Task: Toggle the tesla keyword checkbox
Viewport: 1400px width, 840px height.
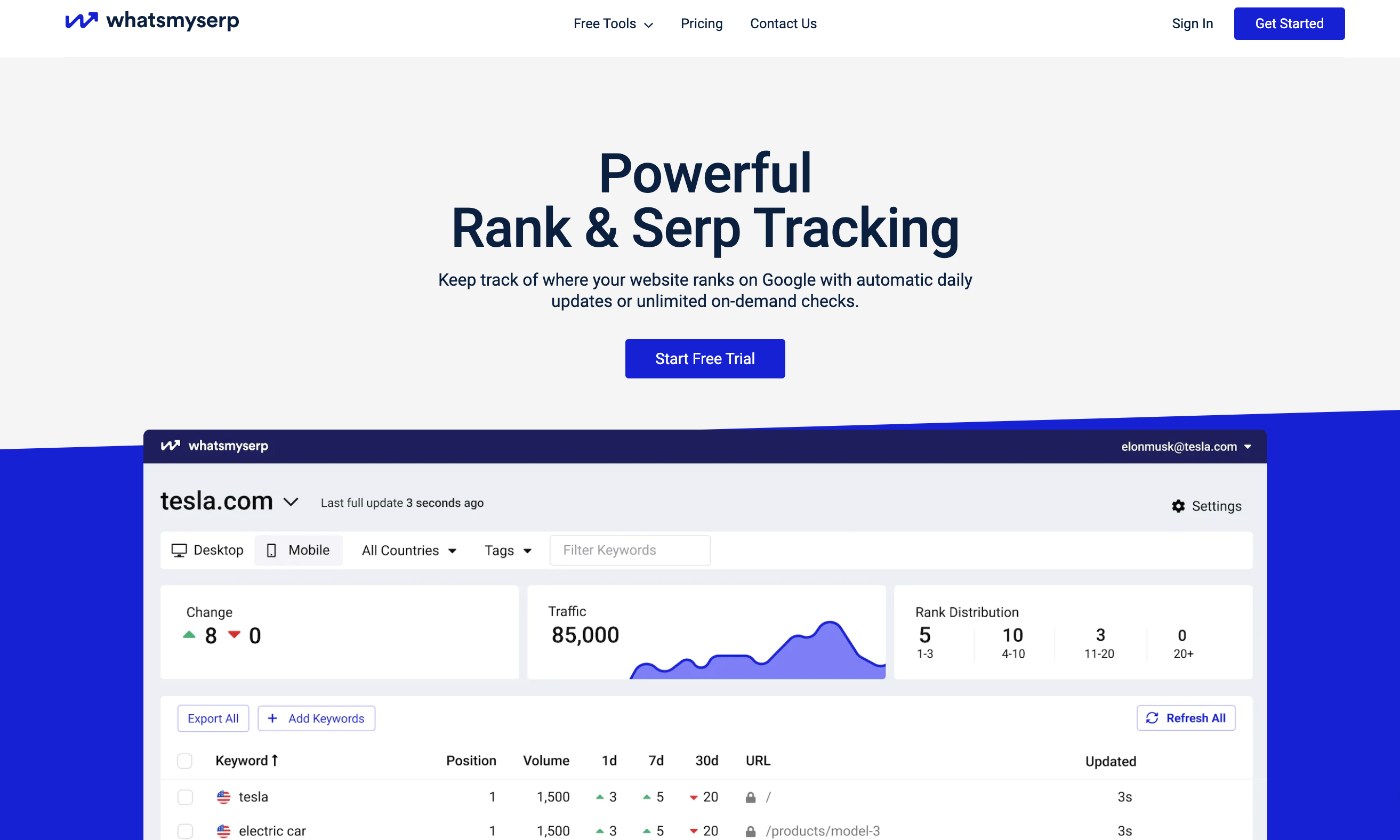Action: (185, 796)
